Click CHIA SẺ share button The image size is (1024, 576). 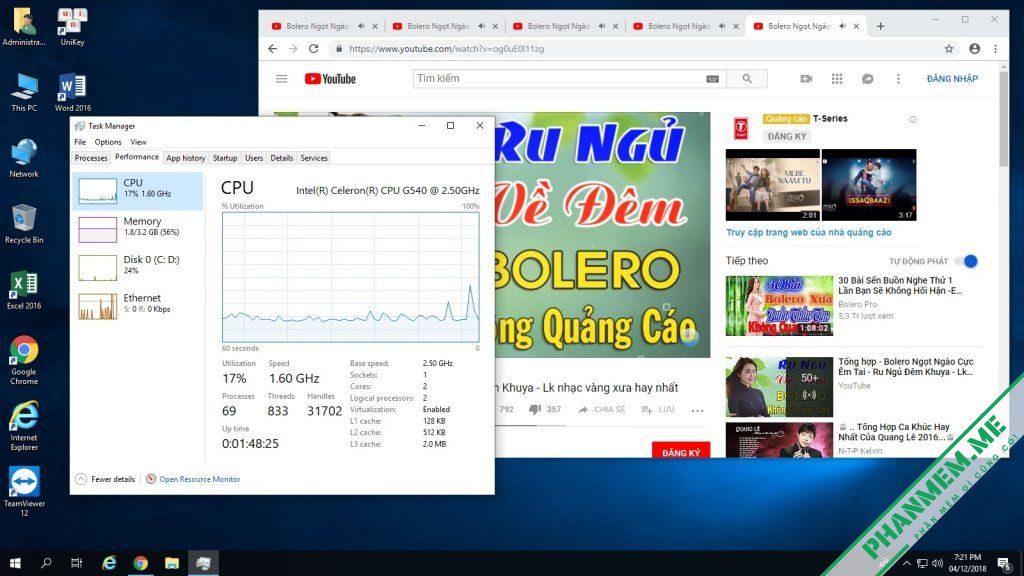coord(602,409)
